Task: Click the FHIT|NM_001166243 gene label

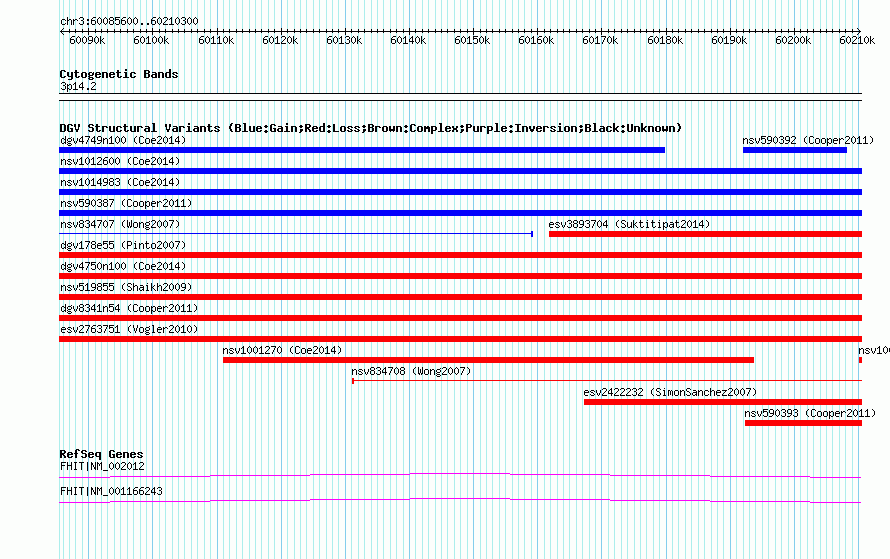Action: pyautogui.click(x=111, y=491)
